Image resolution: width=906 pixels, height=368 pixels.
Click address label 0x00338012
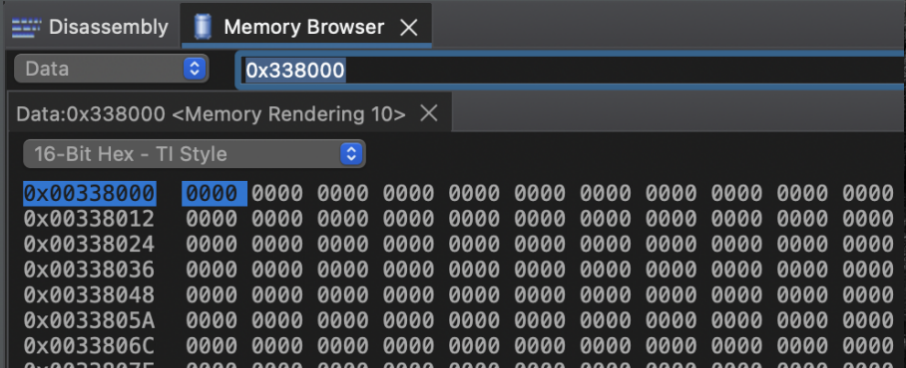pyautogui.click(x=90, y=219)
